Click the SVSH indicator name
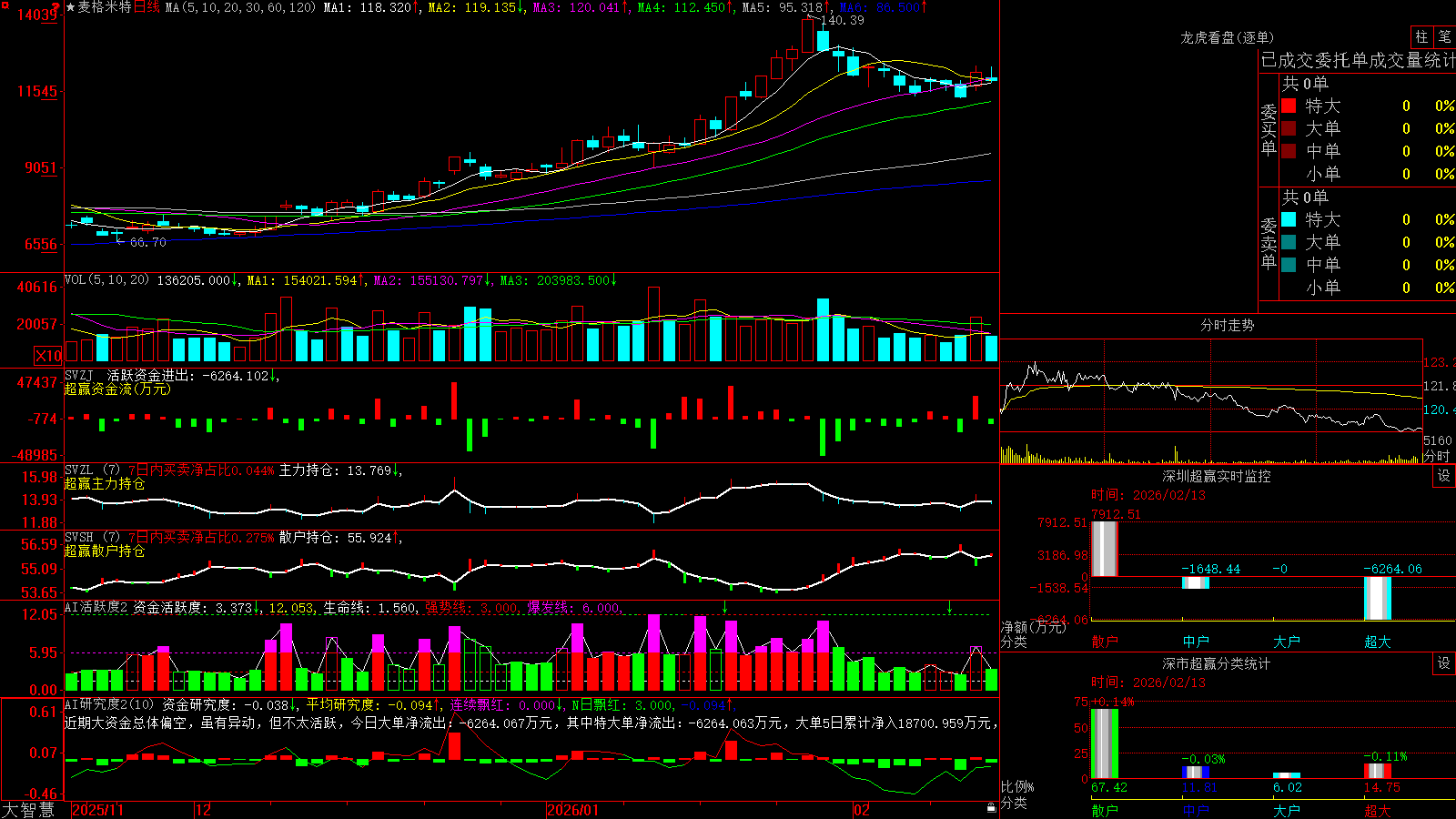 [x=79, y=538]
